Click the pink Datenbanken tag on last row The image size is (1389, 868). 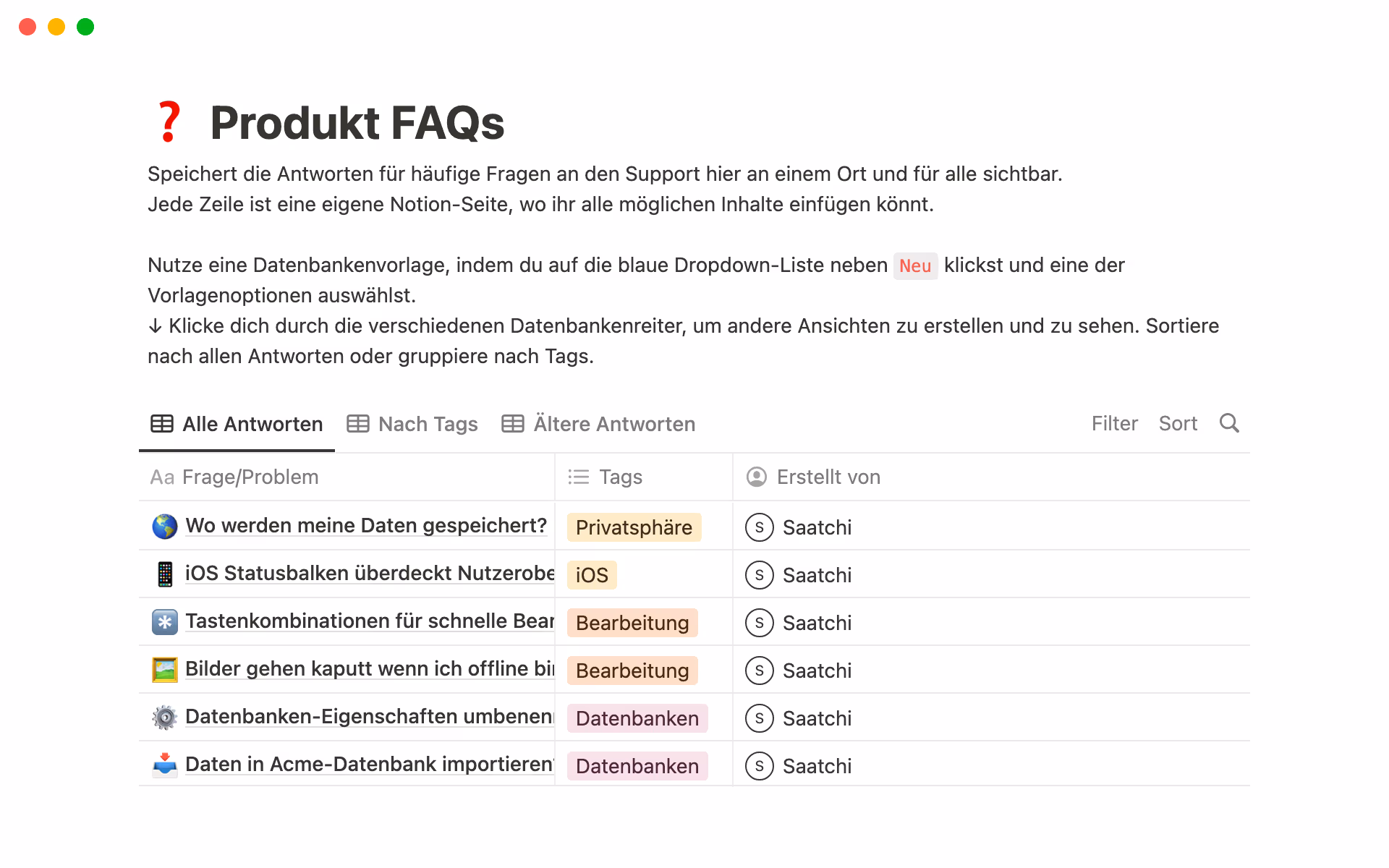pos(637,766)
